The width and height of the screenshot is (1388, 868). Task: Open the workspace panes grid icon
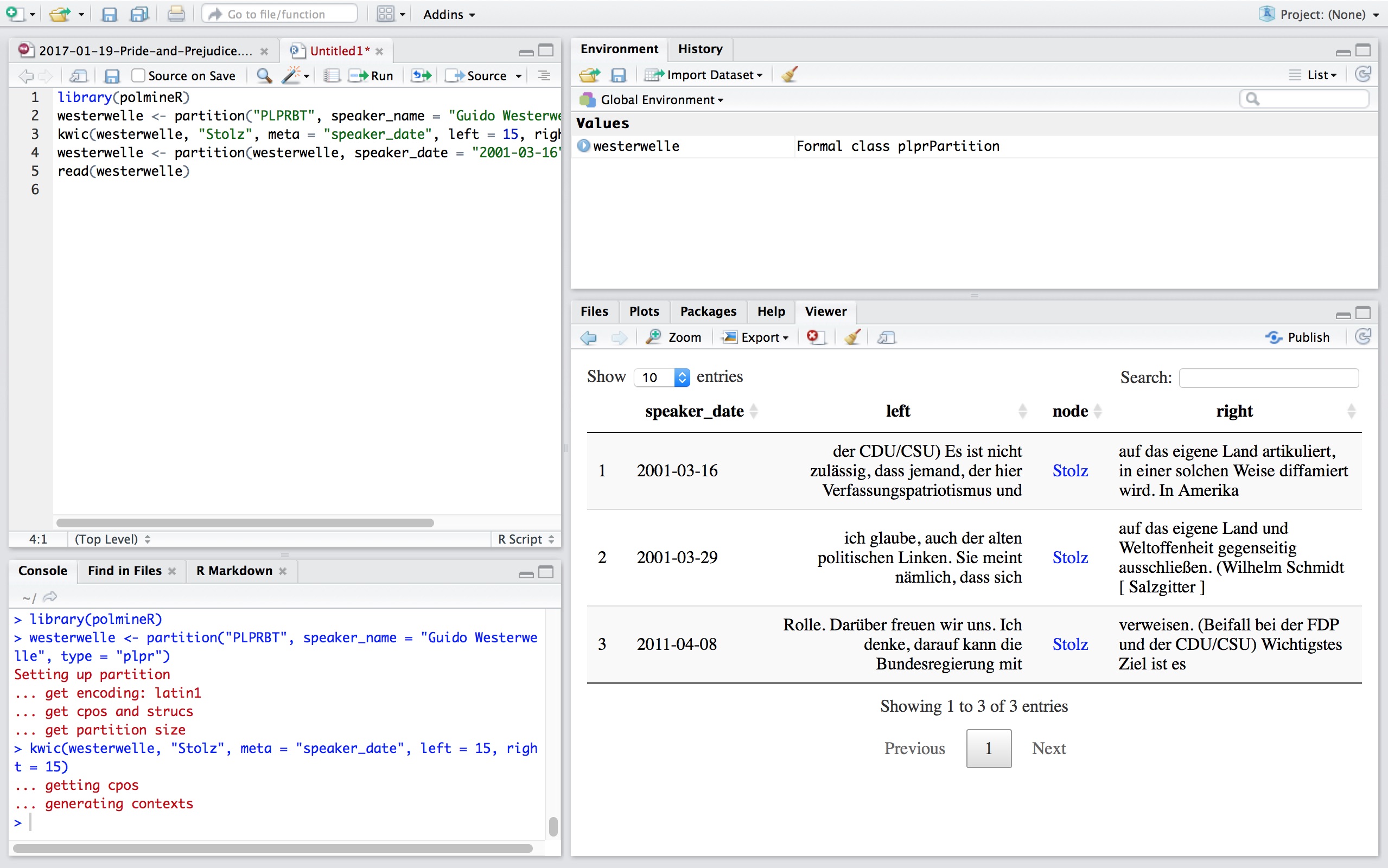pos(385,14)
